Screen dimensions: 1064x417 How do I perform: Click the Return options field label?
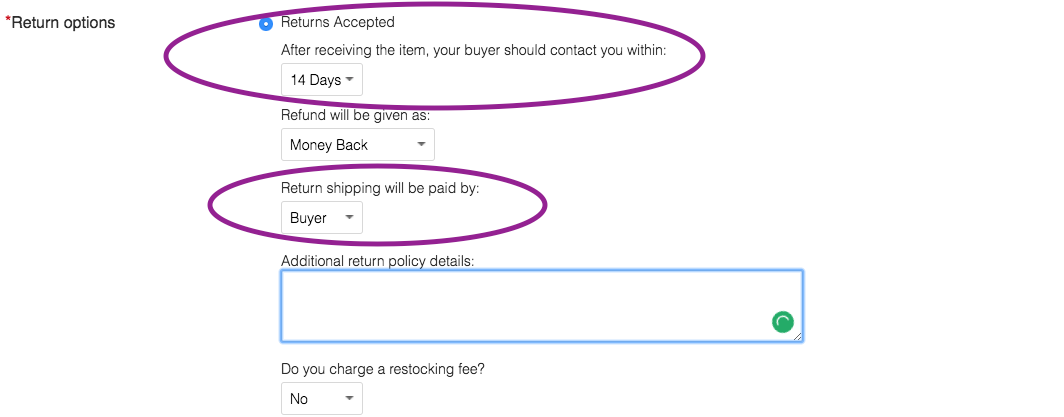point(63,23)
